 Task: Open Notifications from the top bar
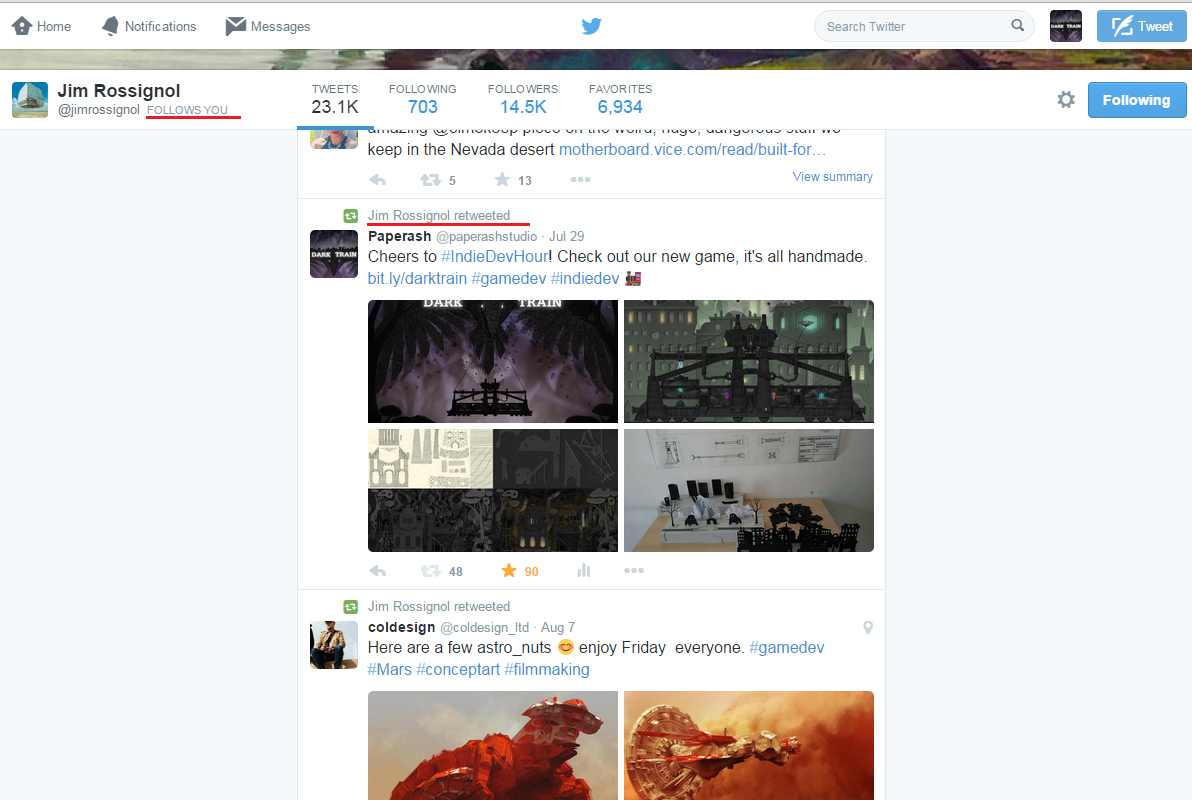coord(149,27)
